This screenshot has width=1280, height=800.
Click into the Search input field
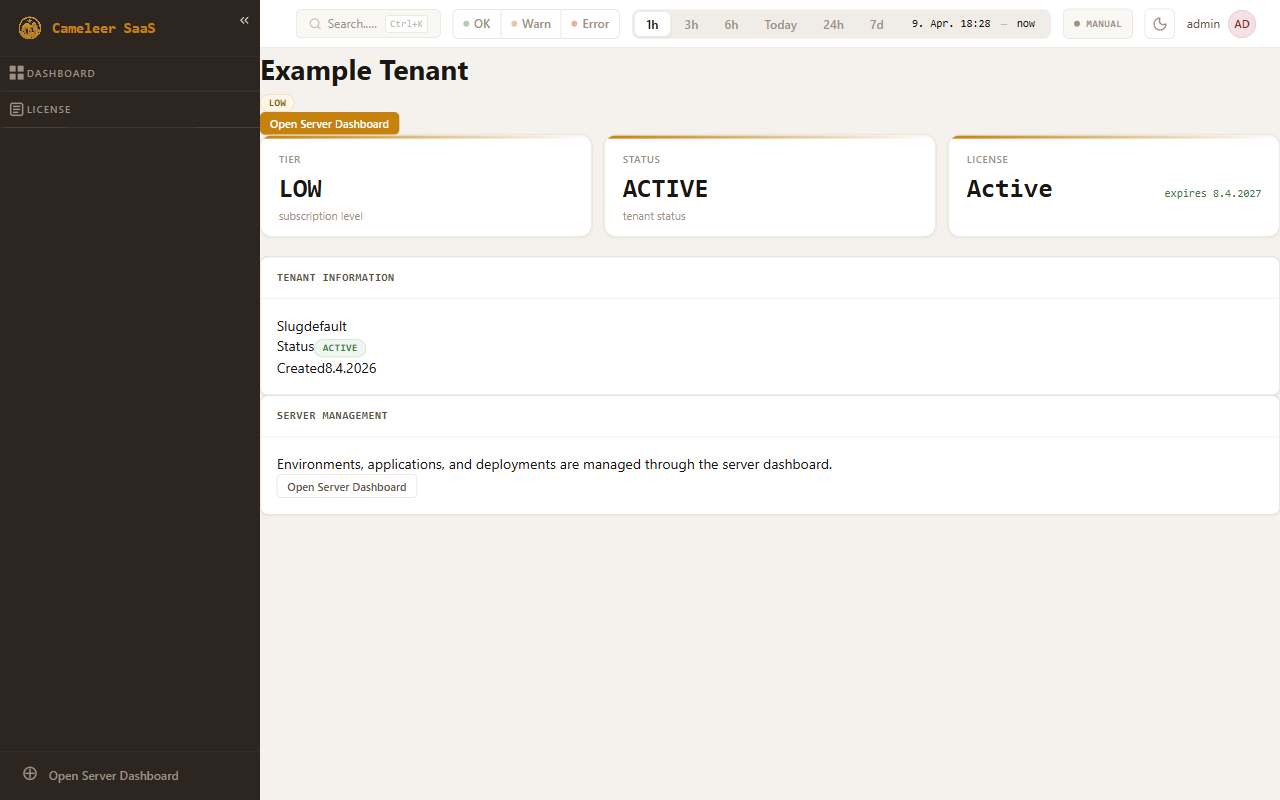pyautogui.click(x=352, y=24)
